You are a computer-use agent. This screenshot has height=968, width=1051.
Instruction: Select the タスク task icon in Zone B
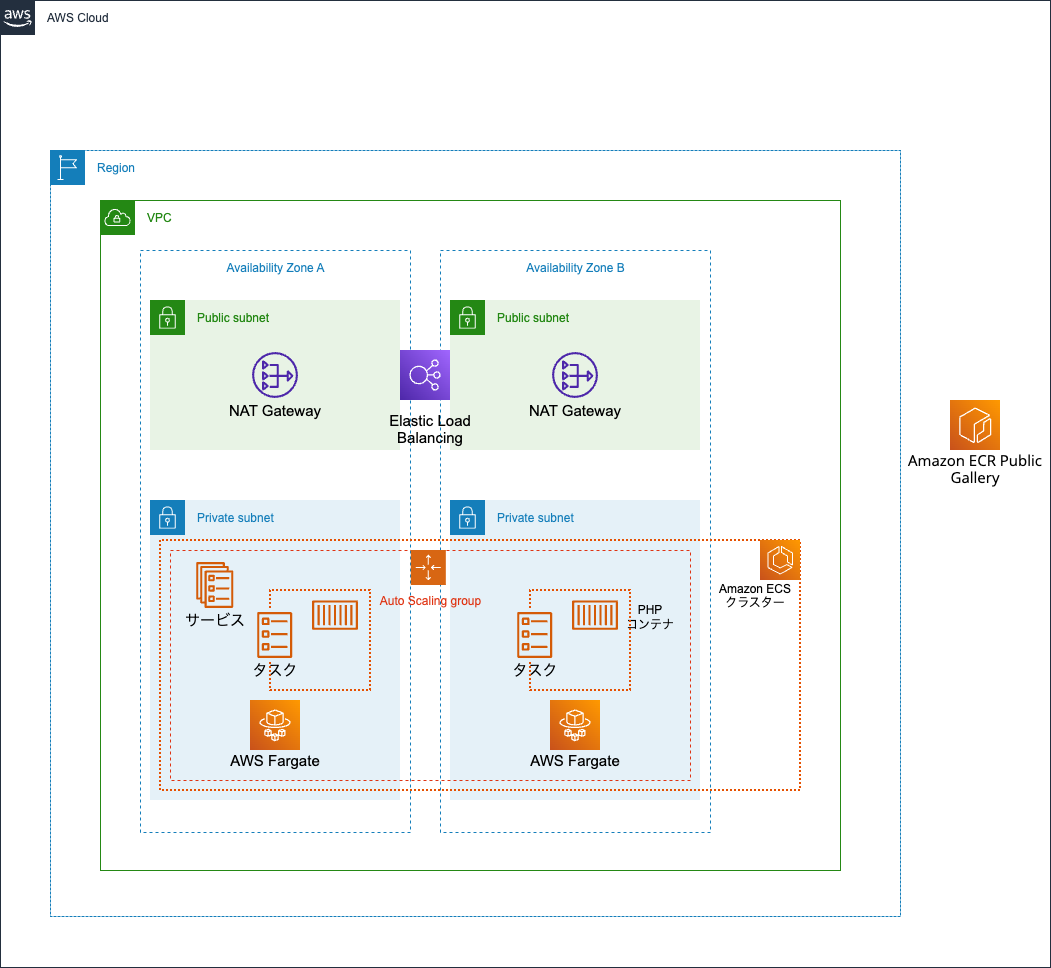point(535,635)
